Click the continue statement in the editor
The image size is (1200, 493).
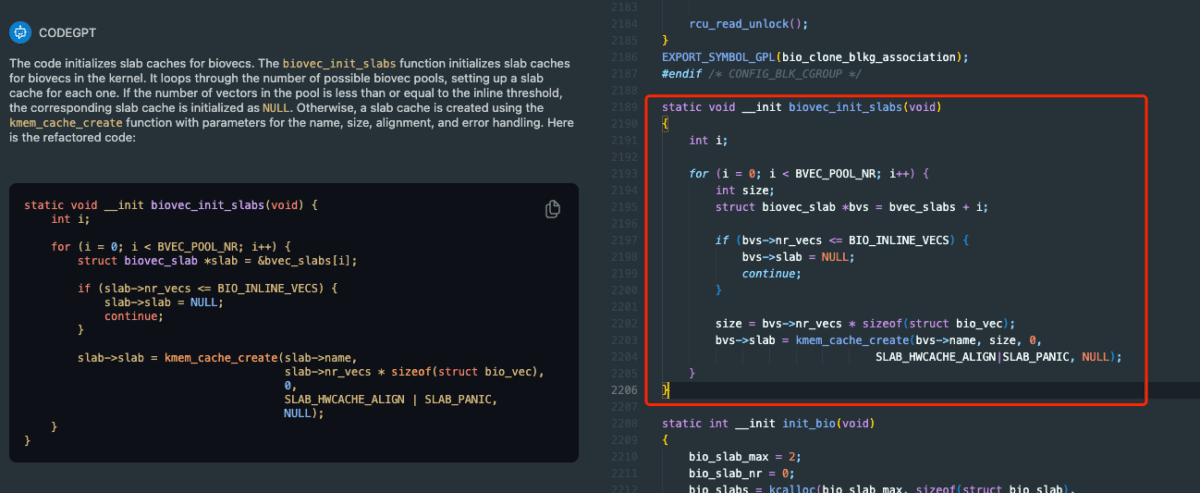[769, 273]
